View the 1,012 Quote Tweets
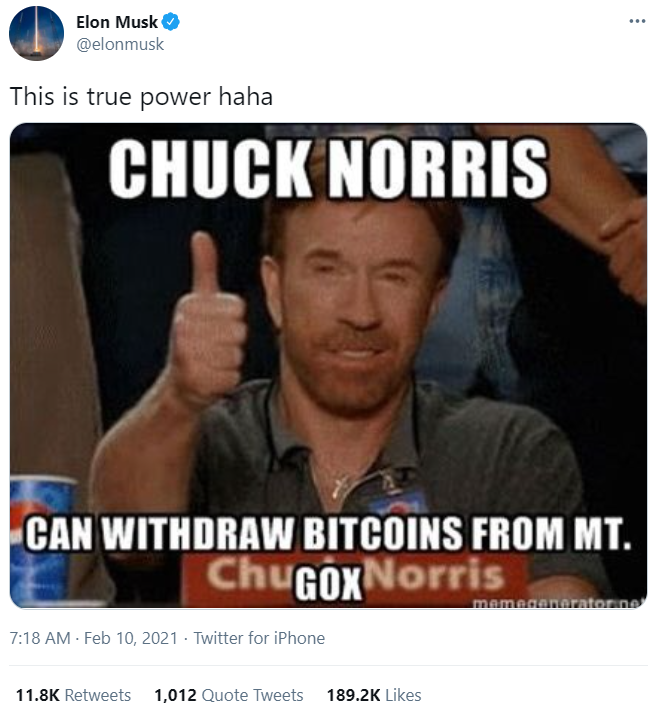655x715 pixels. tap(229, 695)
